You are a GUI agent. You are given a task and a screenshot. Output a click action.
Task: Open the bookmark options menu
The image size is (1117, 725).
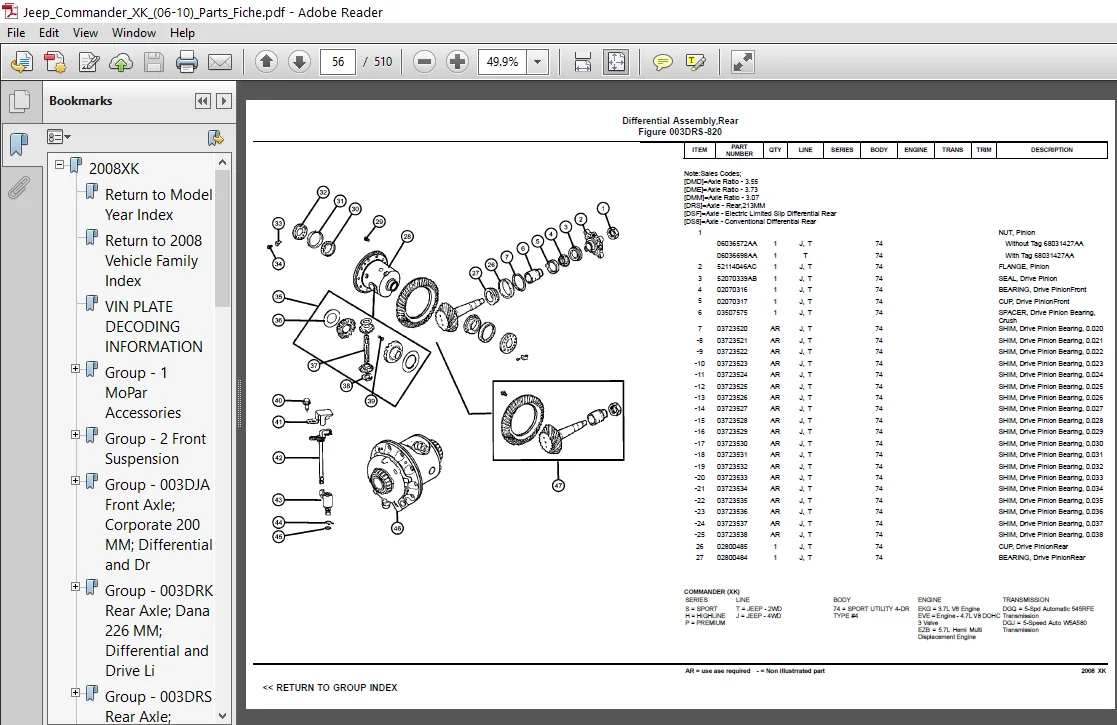click(x=58, y=137)
